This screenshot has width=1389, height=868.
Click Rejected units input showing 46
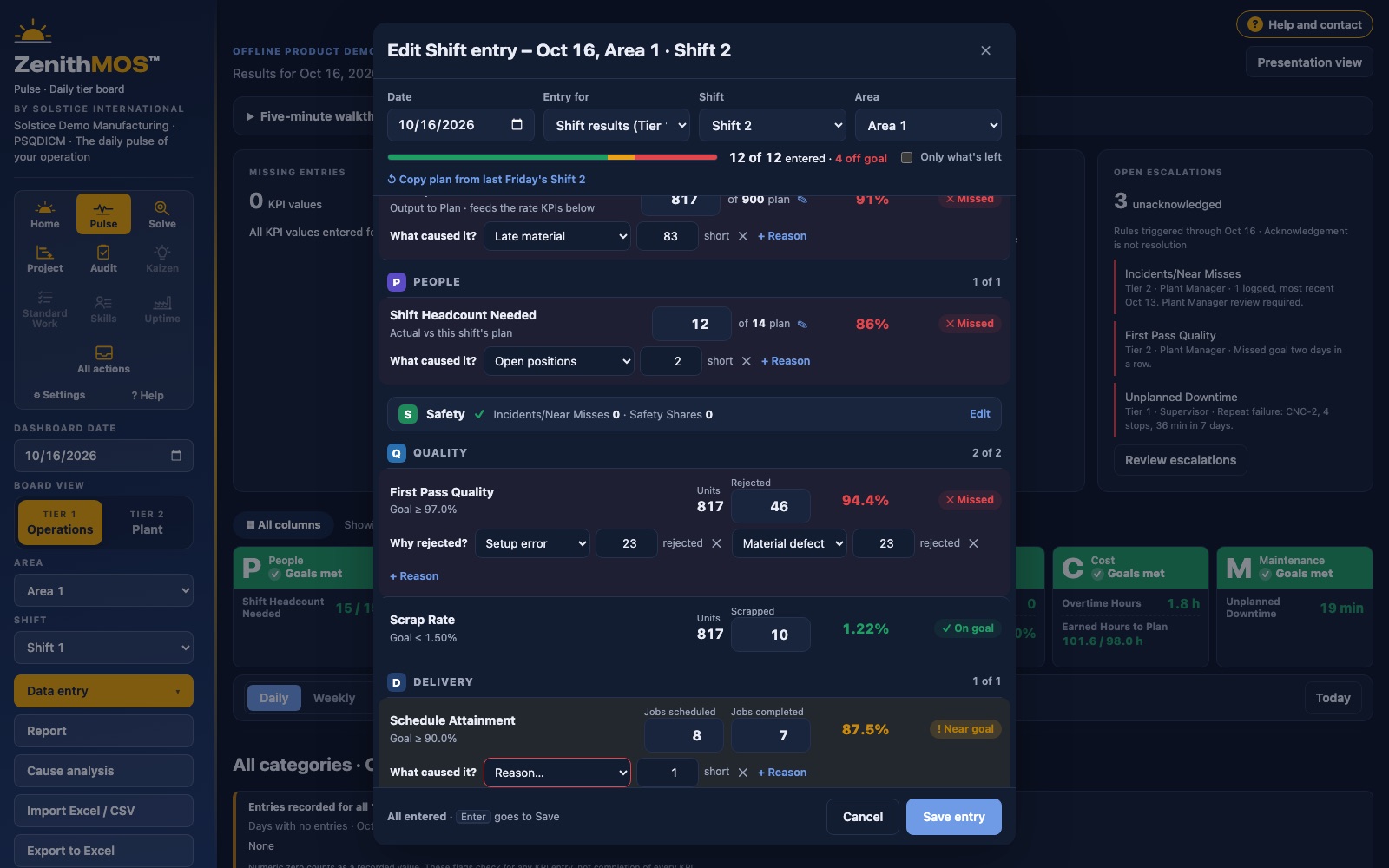(771, 506)
